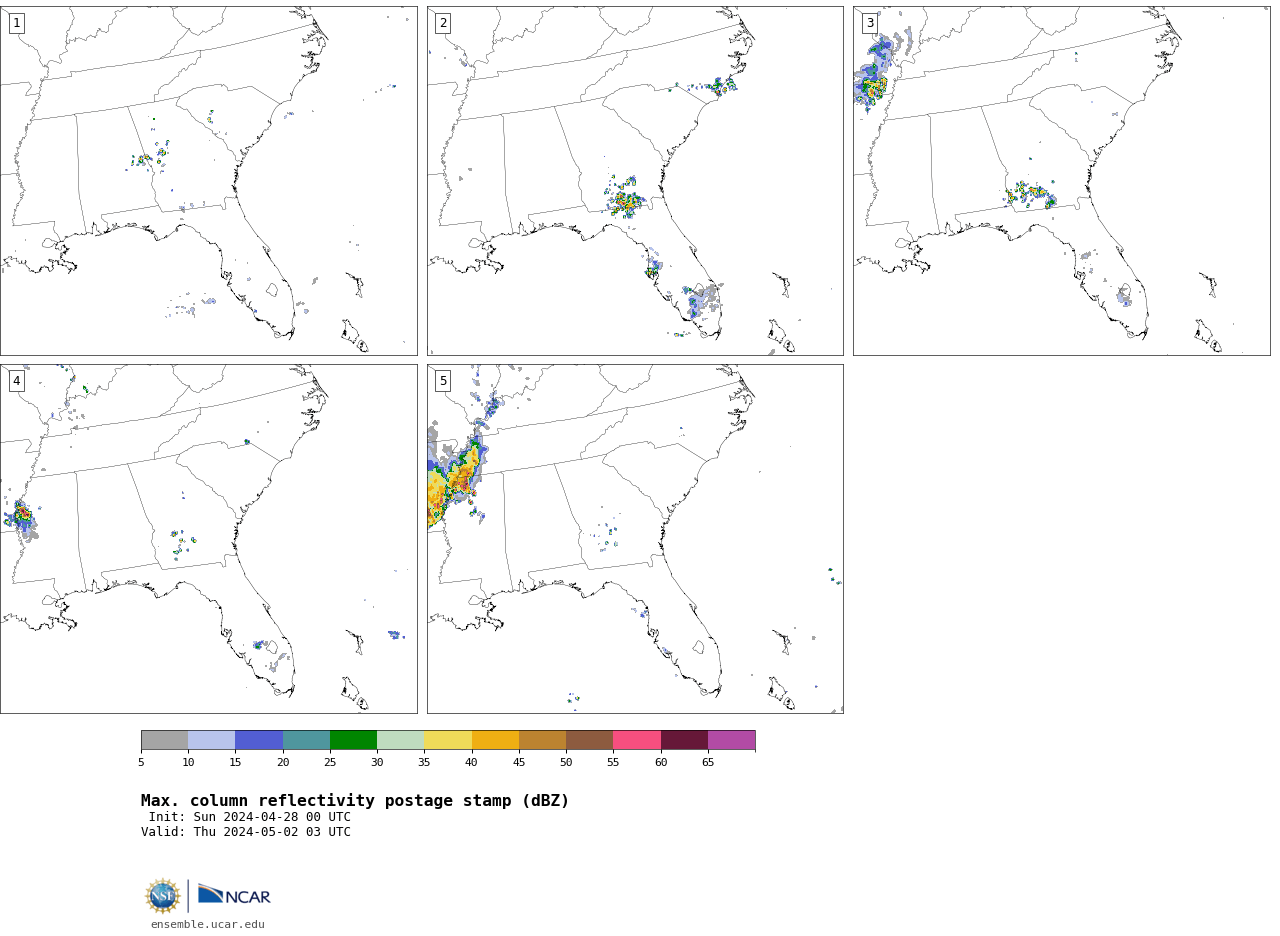Open the ensemble.ucar.edu link
The width and height of the screenshot is (1280, 936).
(x=208, y=925)
